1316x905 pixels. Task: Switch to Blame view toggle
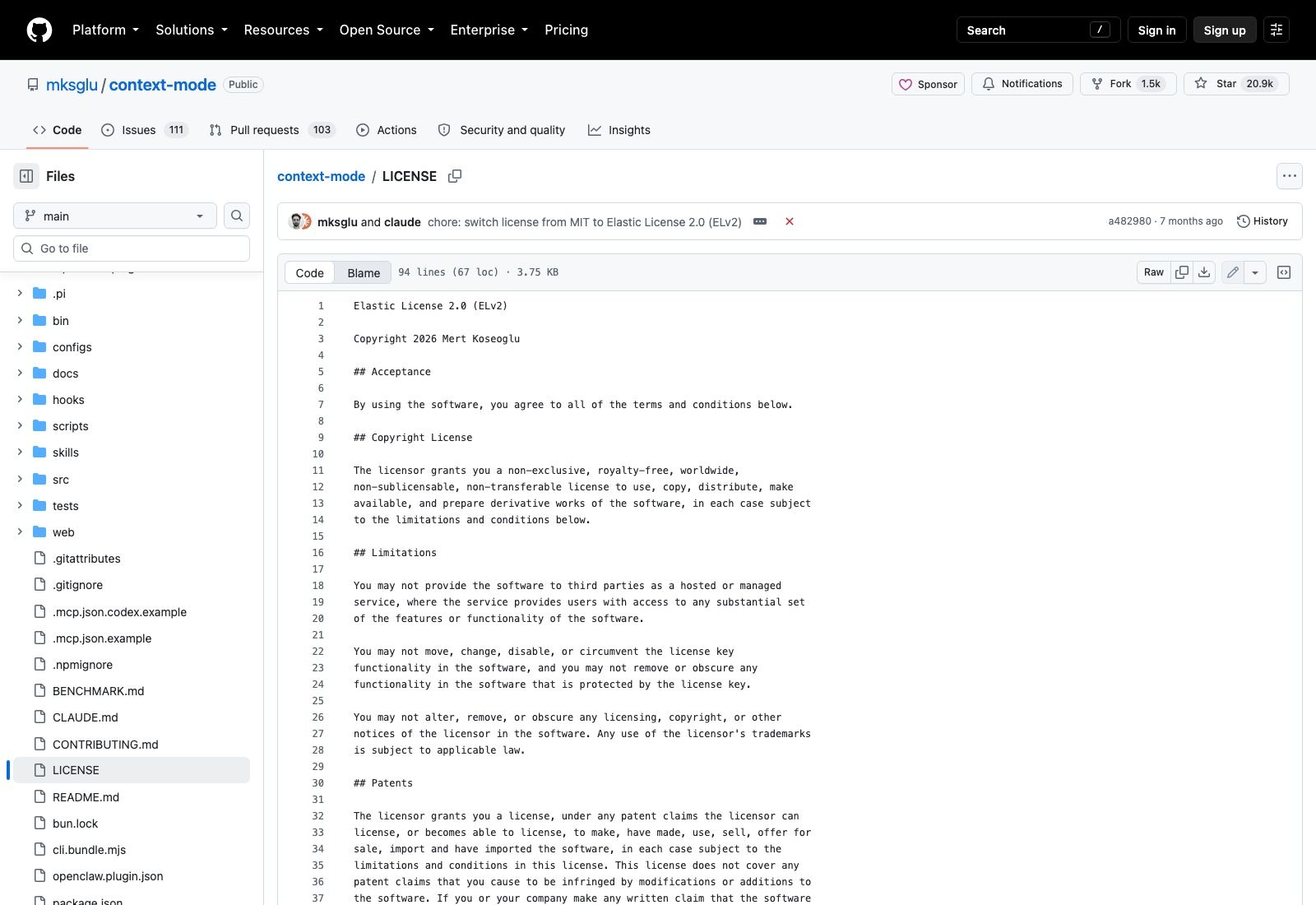coord(364,272)
